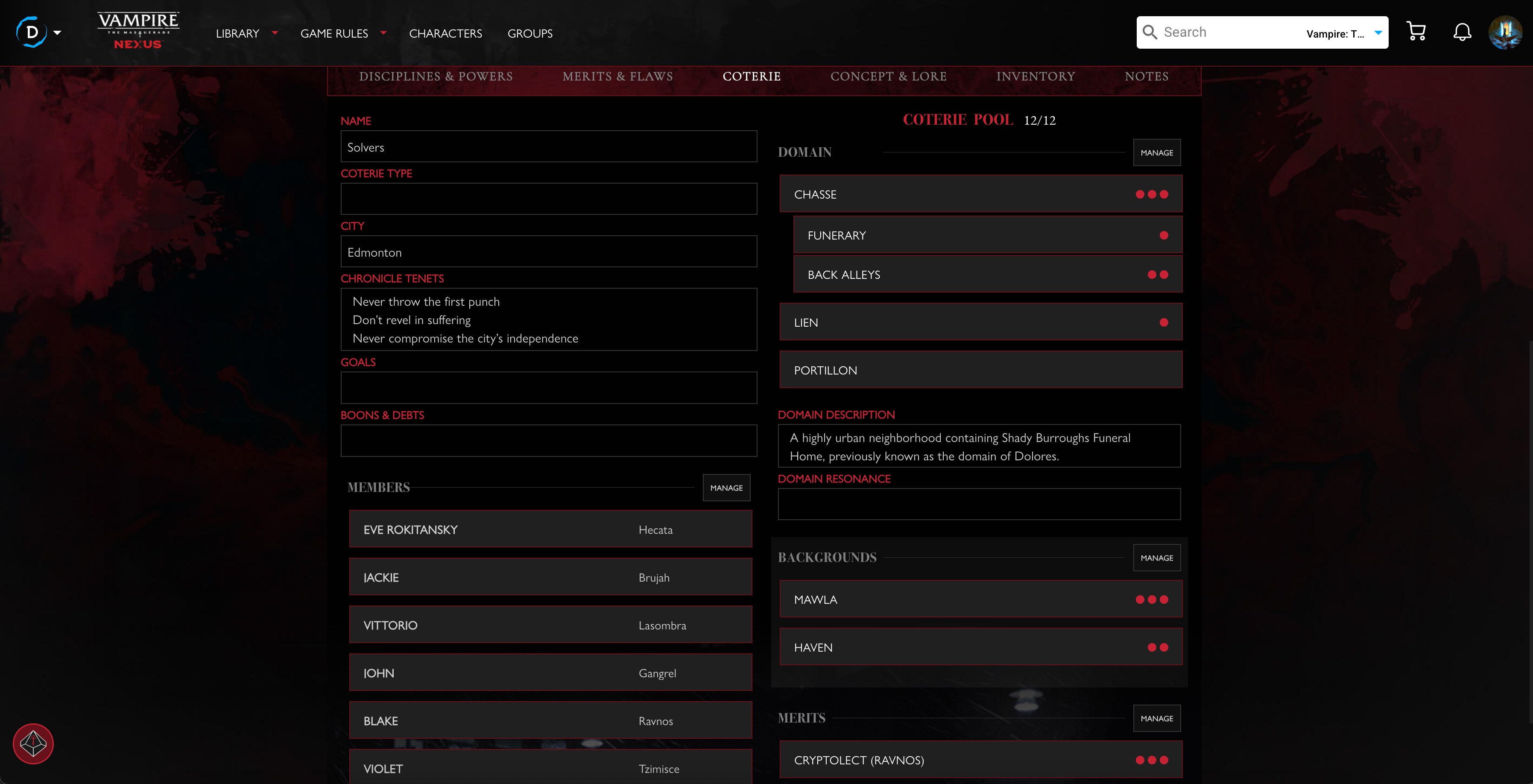Go to Characters page
1533x784 pixels.
pyautogui.click(x=445, y=33)
